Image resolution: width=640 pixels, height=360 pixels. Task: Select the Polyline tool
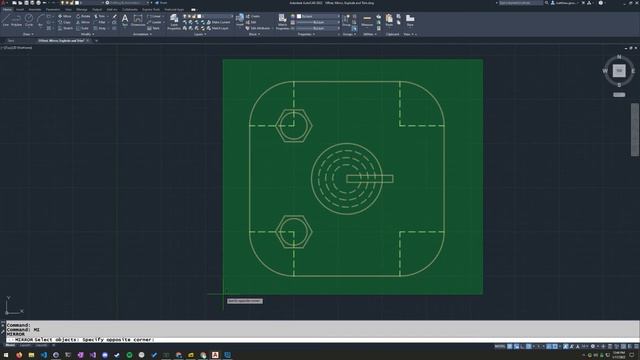(x=17, y=20)
